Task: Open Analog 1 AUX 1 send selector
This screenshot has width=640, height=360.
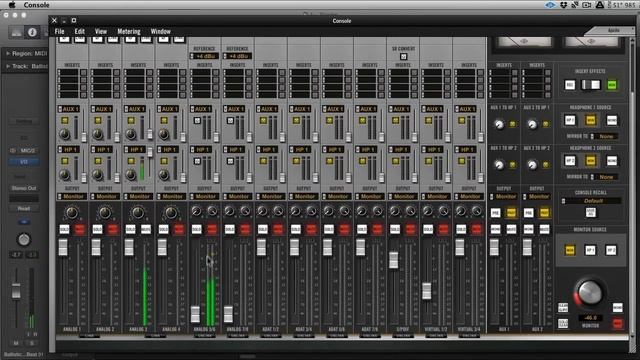Action: 68,109
